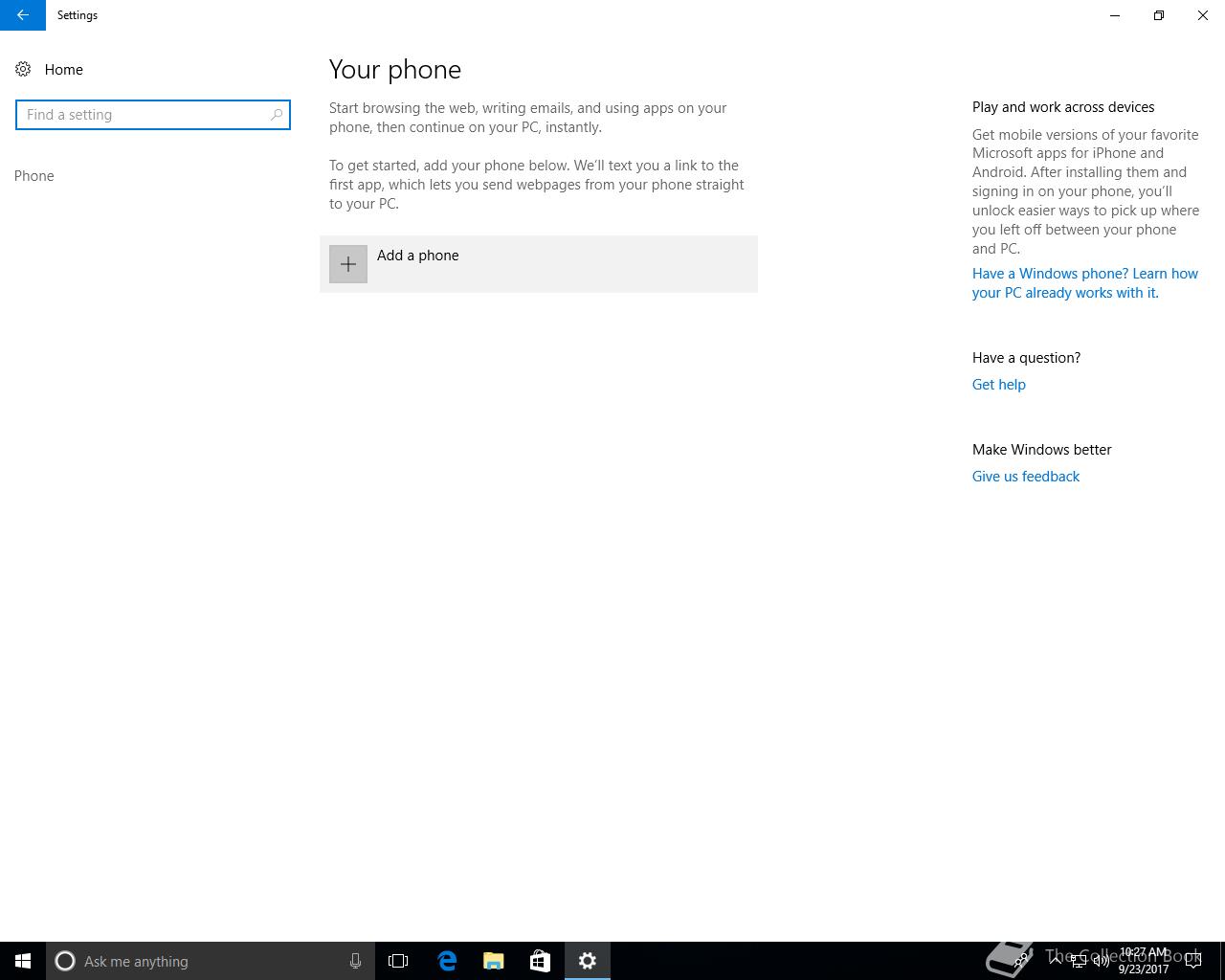Viewport: 1225px width, 980px height.
Task: Close the Settings window
Action: pyautogui.click(x=1203, y=15)
